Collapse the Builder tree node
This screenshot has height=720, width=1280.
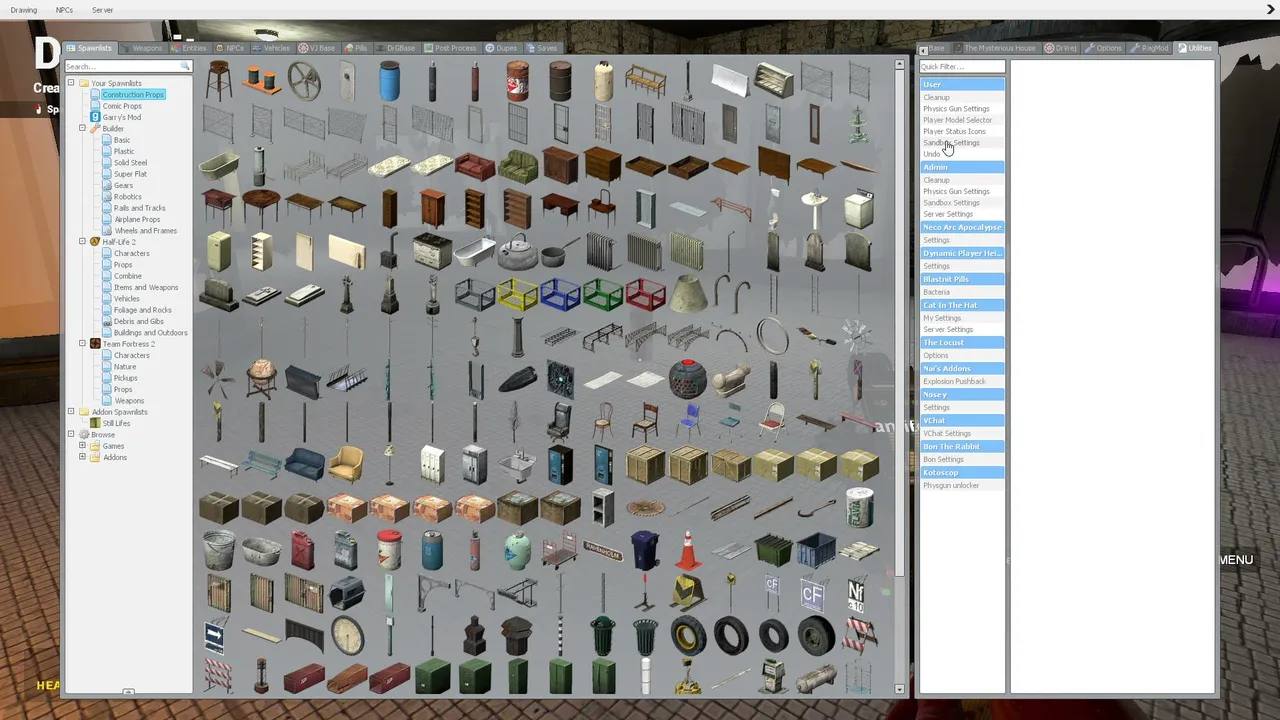tap(82, 128)
